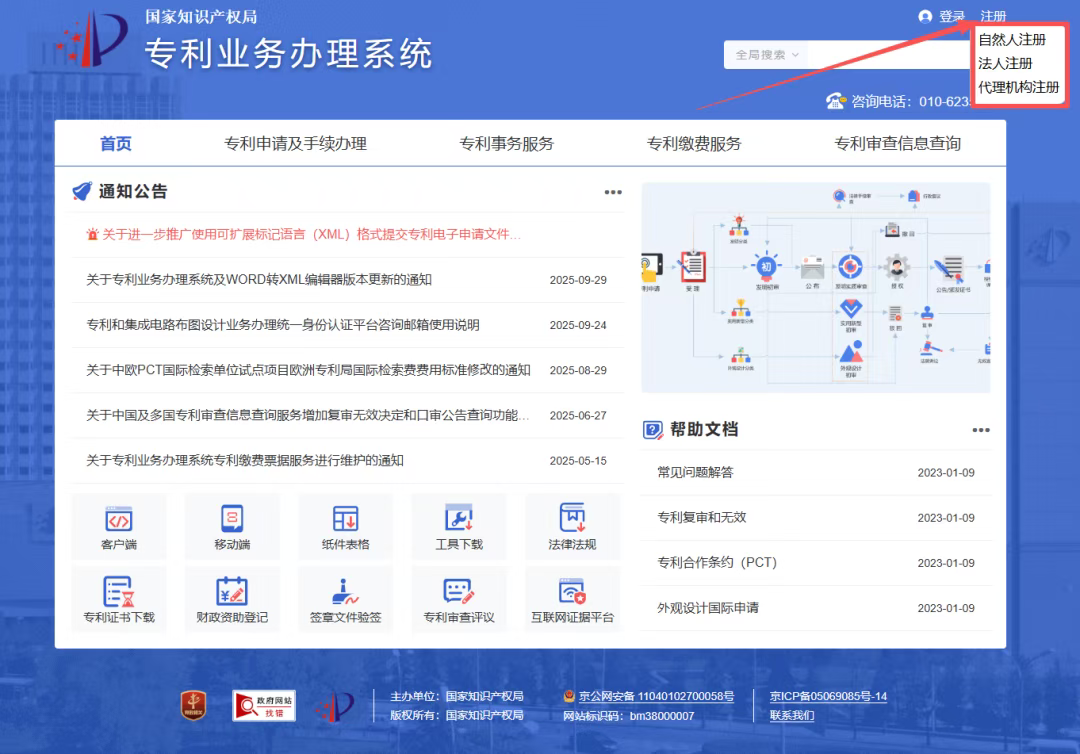This screenshot has height=754, width=1080.
Task: Open 专利审查评议 review icon
Action: tap(459, 599)
